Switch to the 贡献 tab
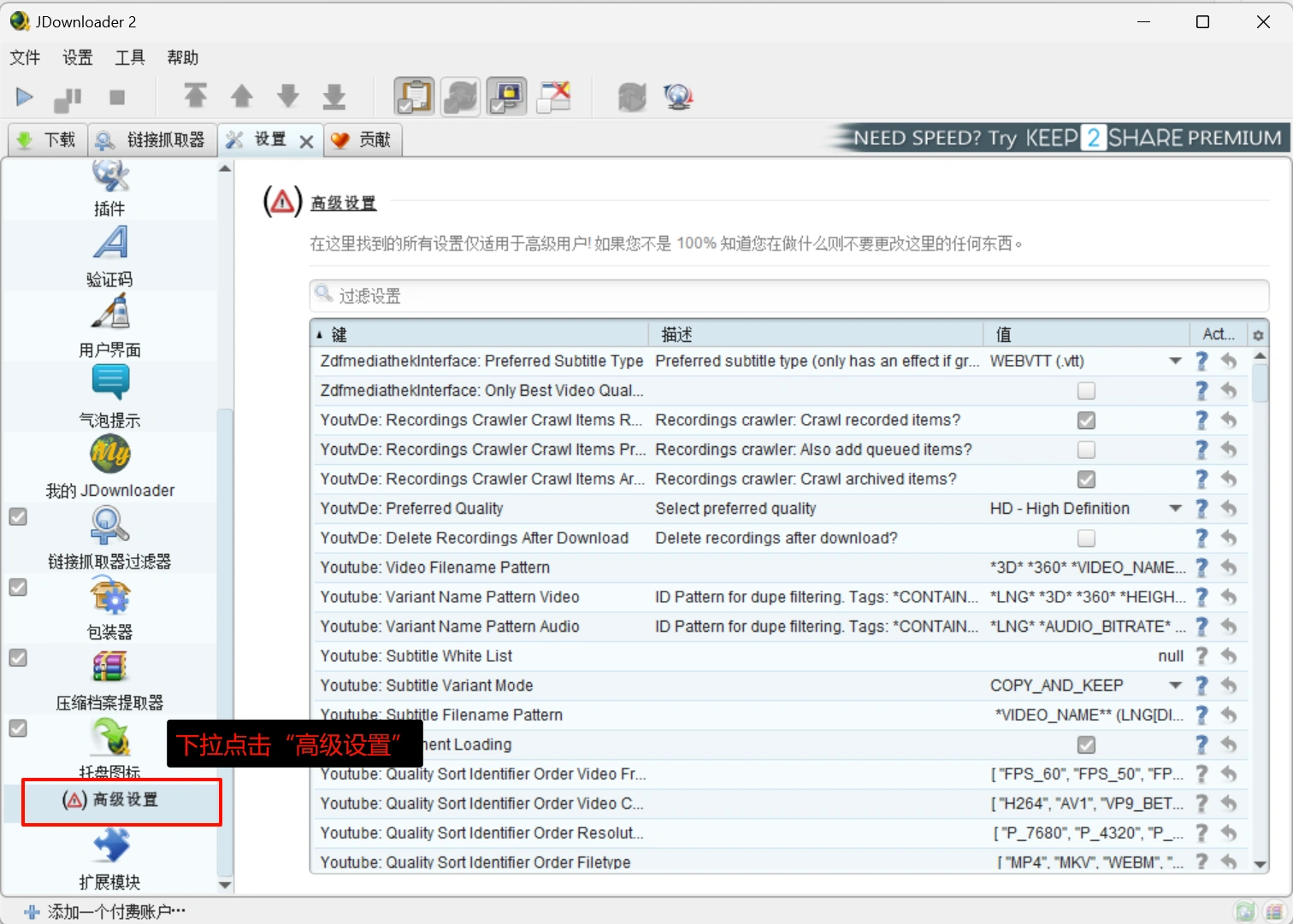Viewport: 1293px width, 924px height. coord(363,140)
